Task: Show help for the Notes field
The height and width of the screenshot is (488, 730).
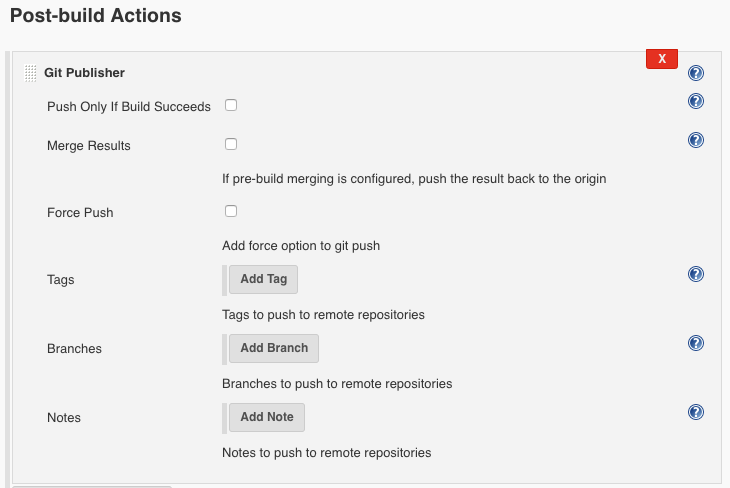Action: tap(696, 412)
